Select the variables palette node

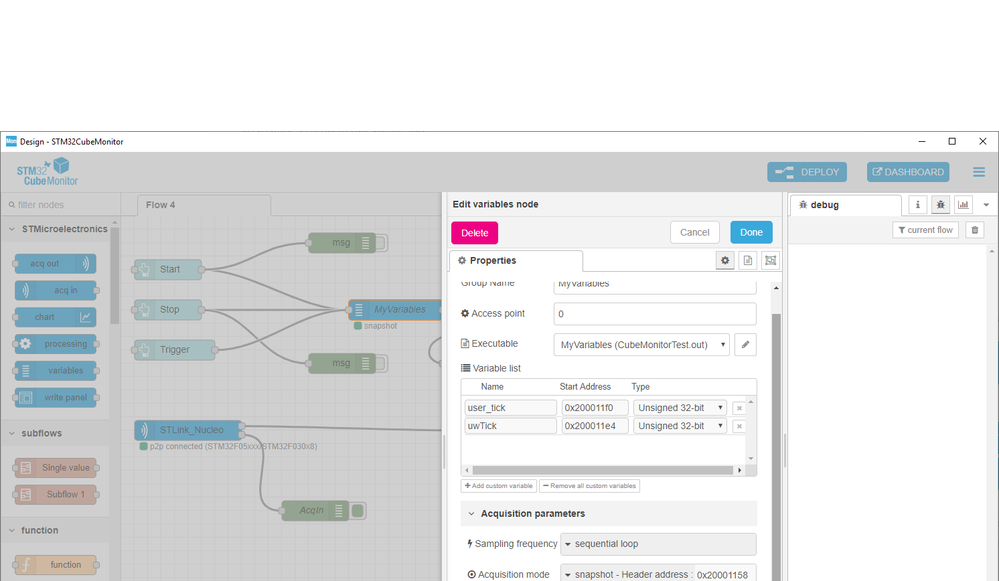(55, 371)
